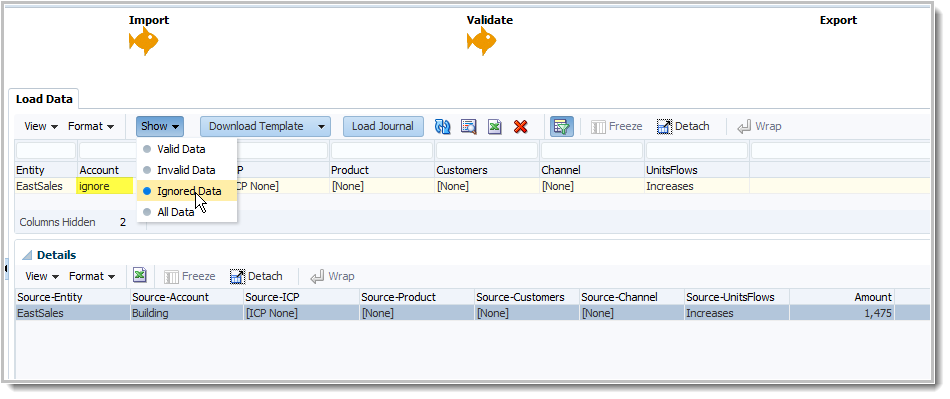Click the red X delete icon
This screenshot has width=950, height=399.
click(x=520, y=127)
